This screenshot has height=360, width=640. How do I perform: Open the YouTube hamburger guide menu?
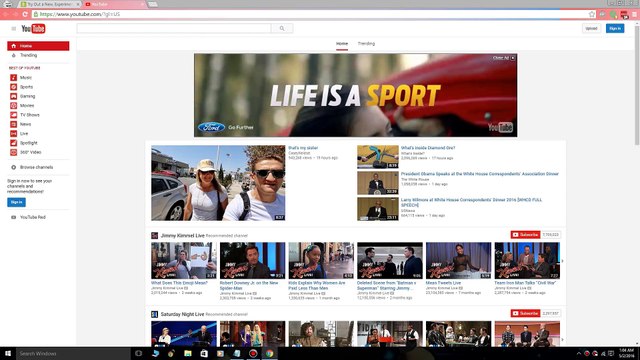[13, 29]
